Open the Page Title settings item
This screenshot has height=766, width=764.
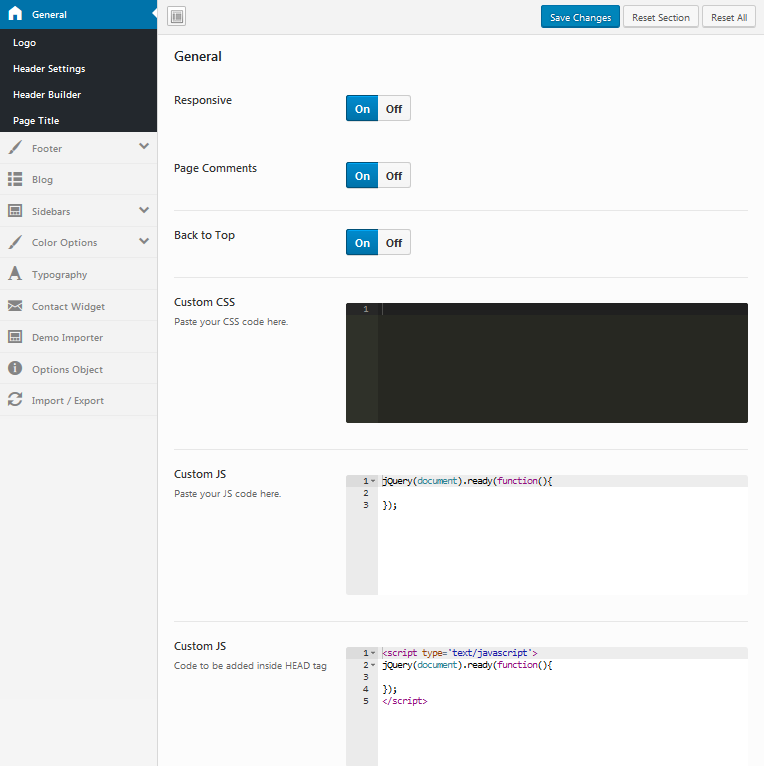tap(36, 121)
